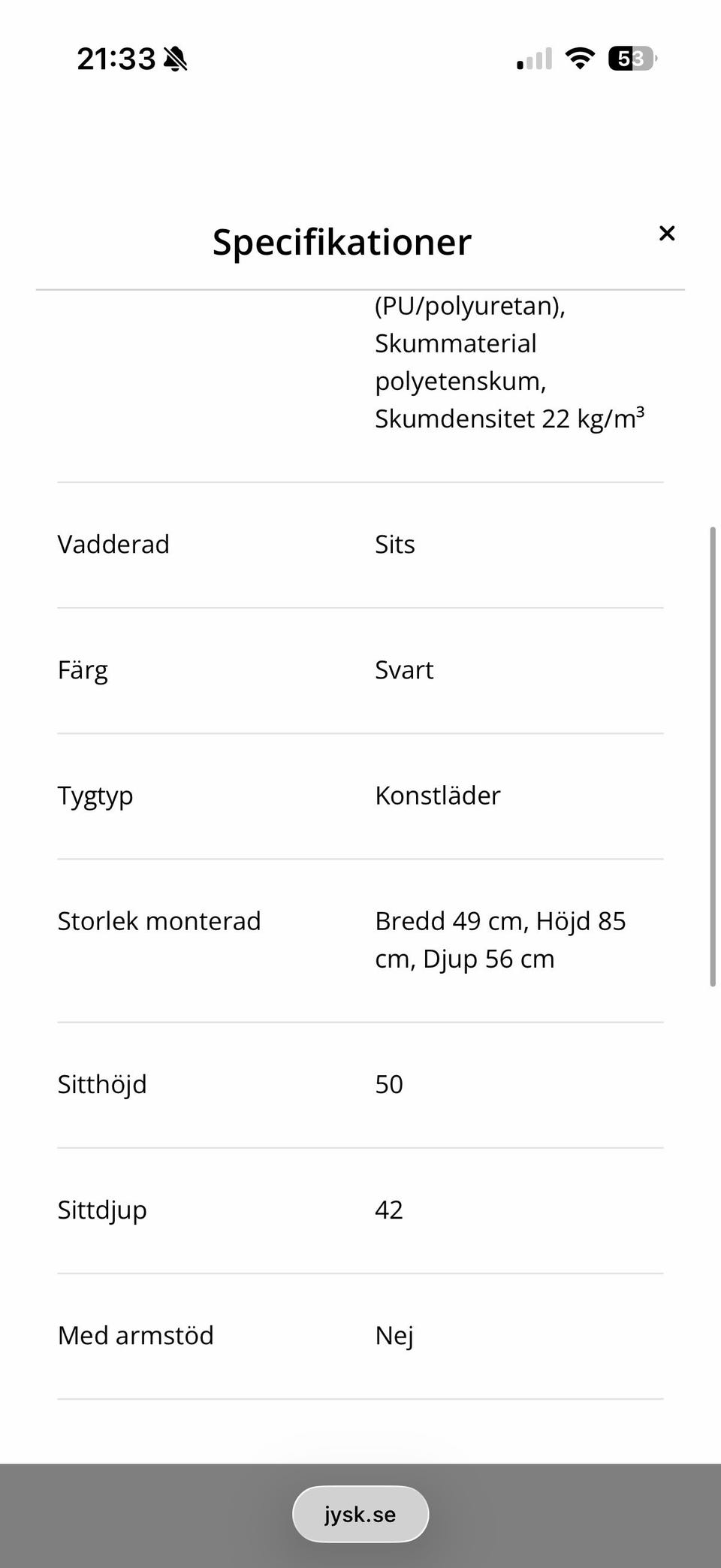Viewport: 721px width, 1568px height.
Task: Click the Storlek monterad label
Action: click(159, 920)
